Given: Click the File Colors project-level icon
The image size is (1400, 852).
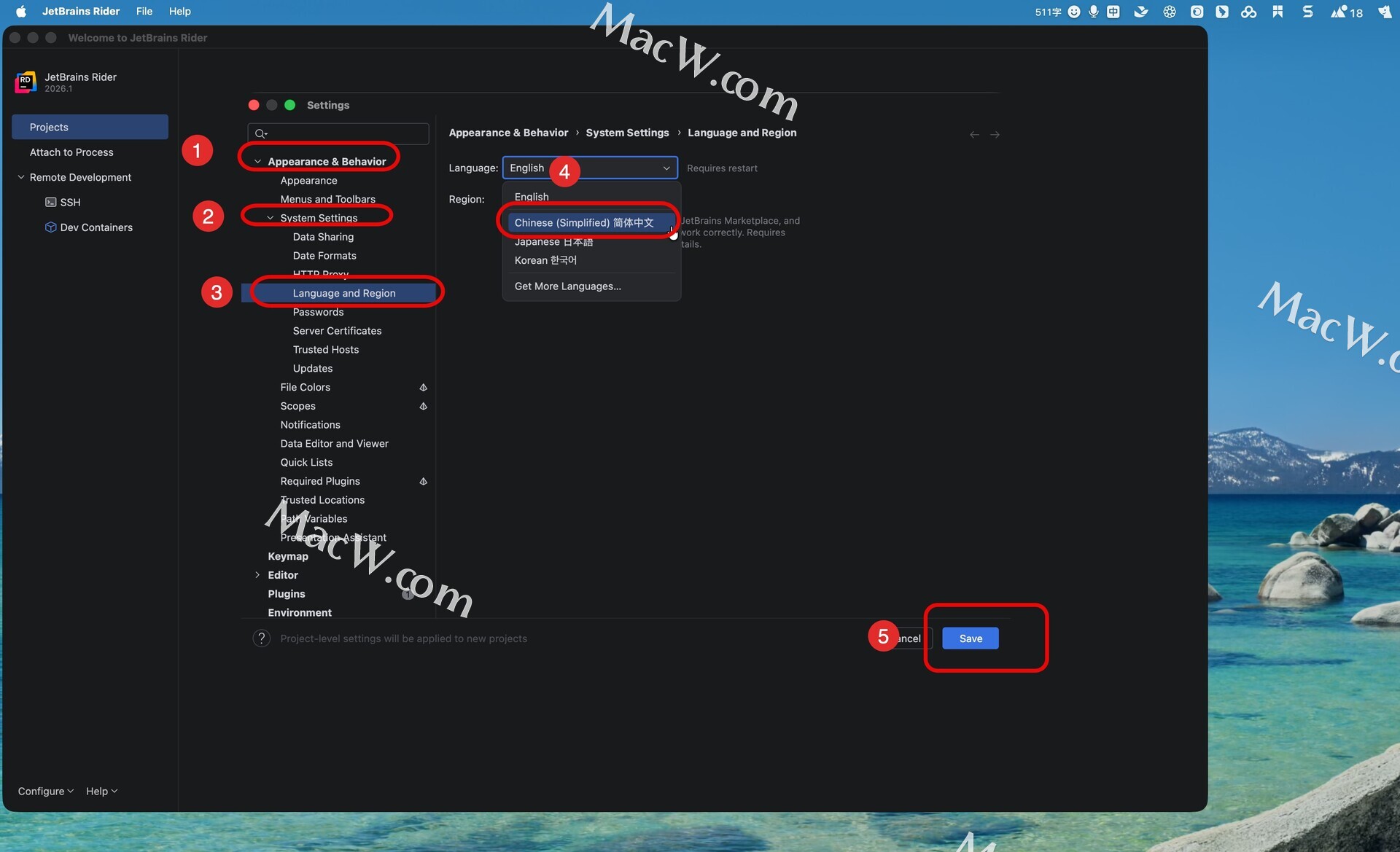Looking at the screenshot, I should (423, 387).
